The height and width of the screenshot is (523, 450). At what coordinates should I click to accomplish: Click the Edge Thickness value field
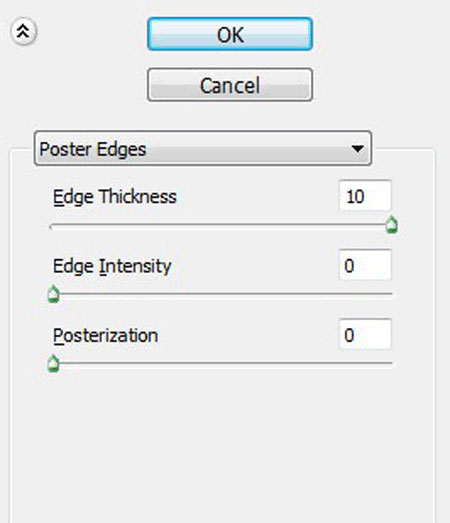(365, 196)
